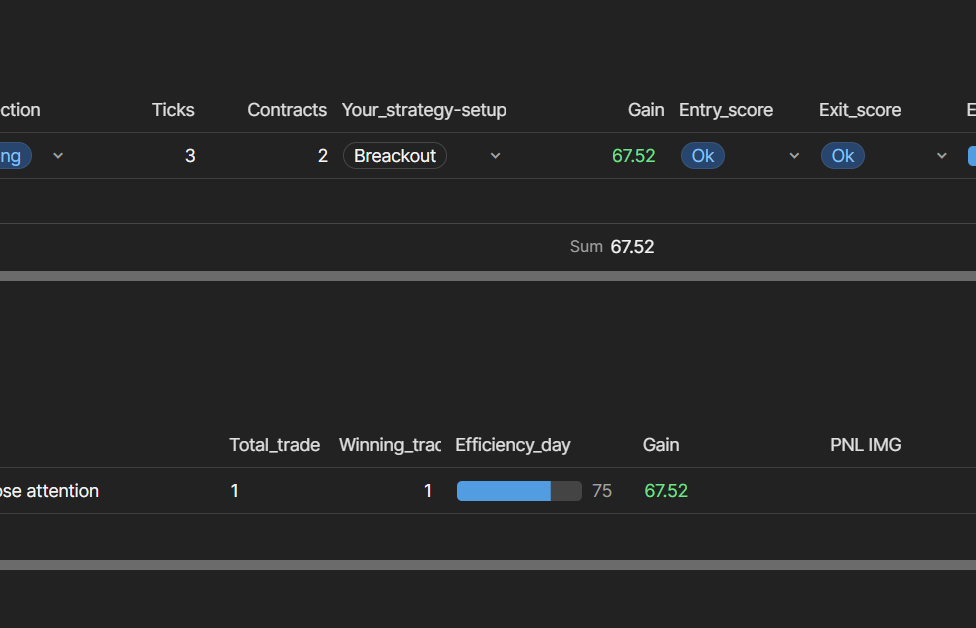Expand the Entry_score Ok dropdown chevron
The width and height of the screenshot is (976, 628).
pyautogui.click(x=794, y=156)
